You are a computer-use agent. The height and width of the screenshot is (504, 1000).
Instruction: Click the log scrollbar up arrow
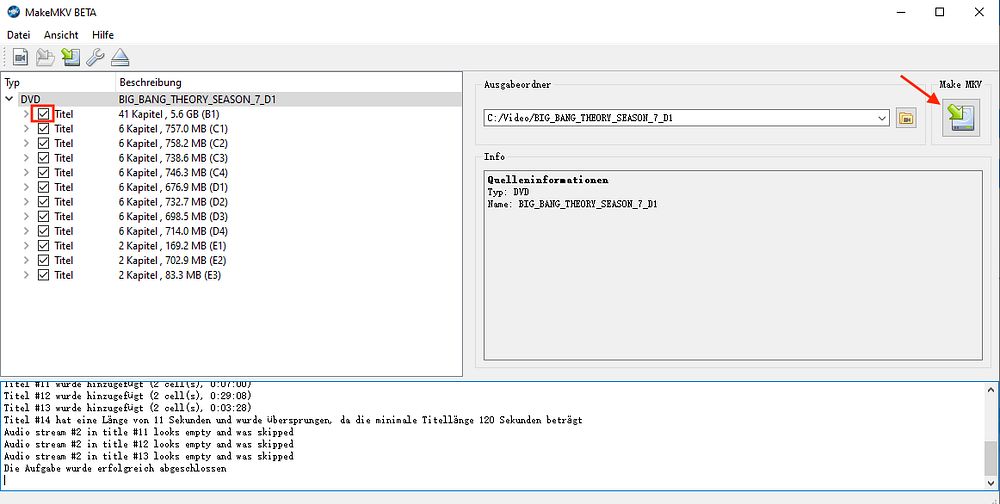point(991,389)
